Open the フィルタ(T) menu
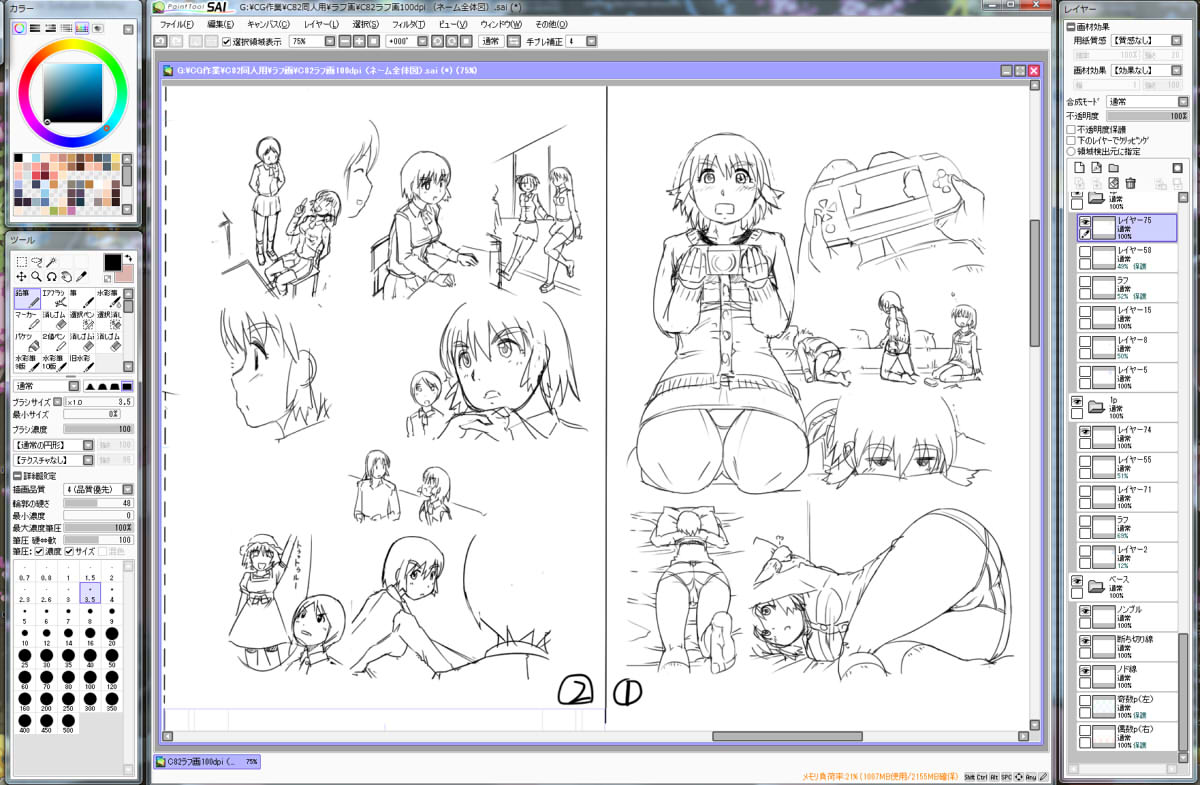1200x785 pixels. [x=408, y=23]
